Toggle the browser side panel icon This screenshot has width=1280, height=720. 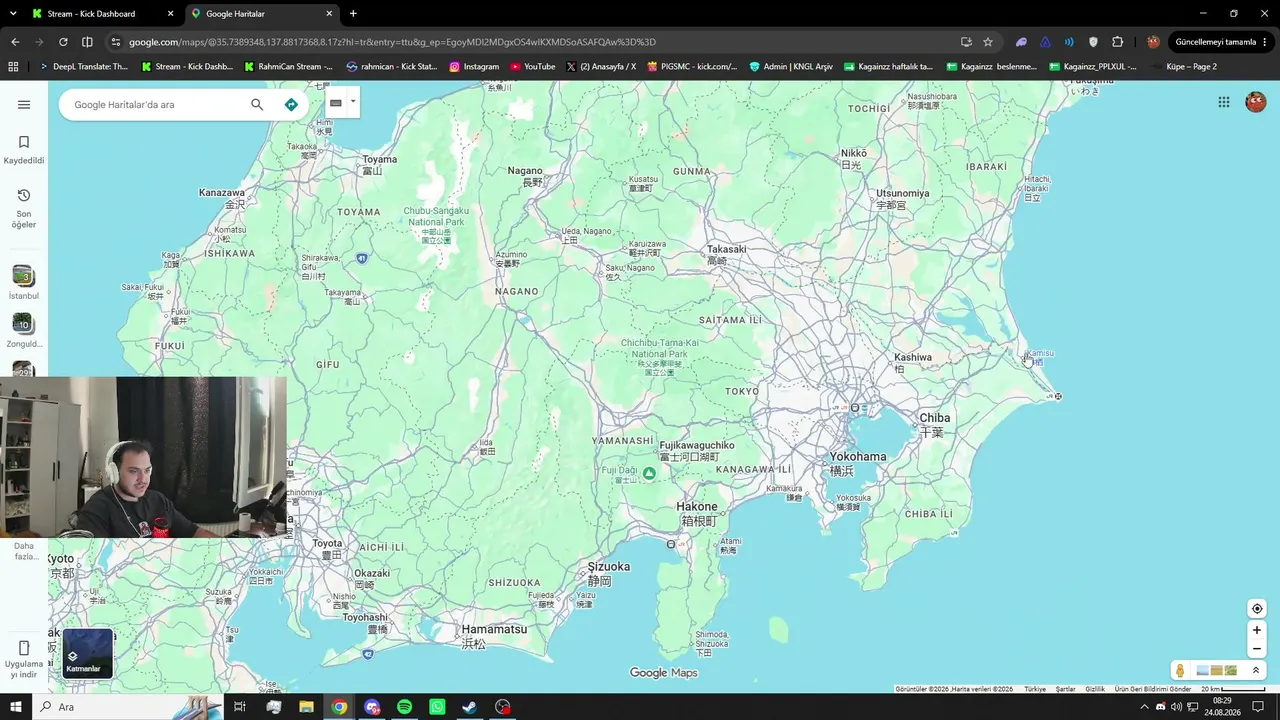87,42
